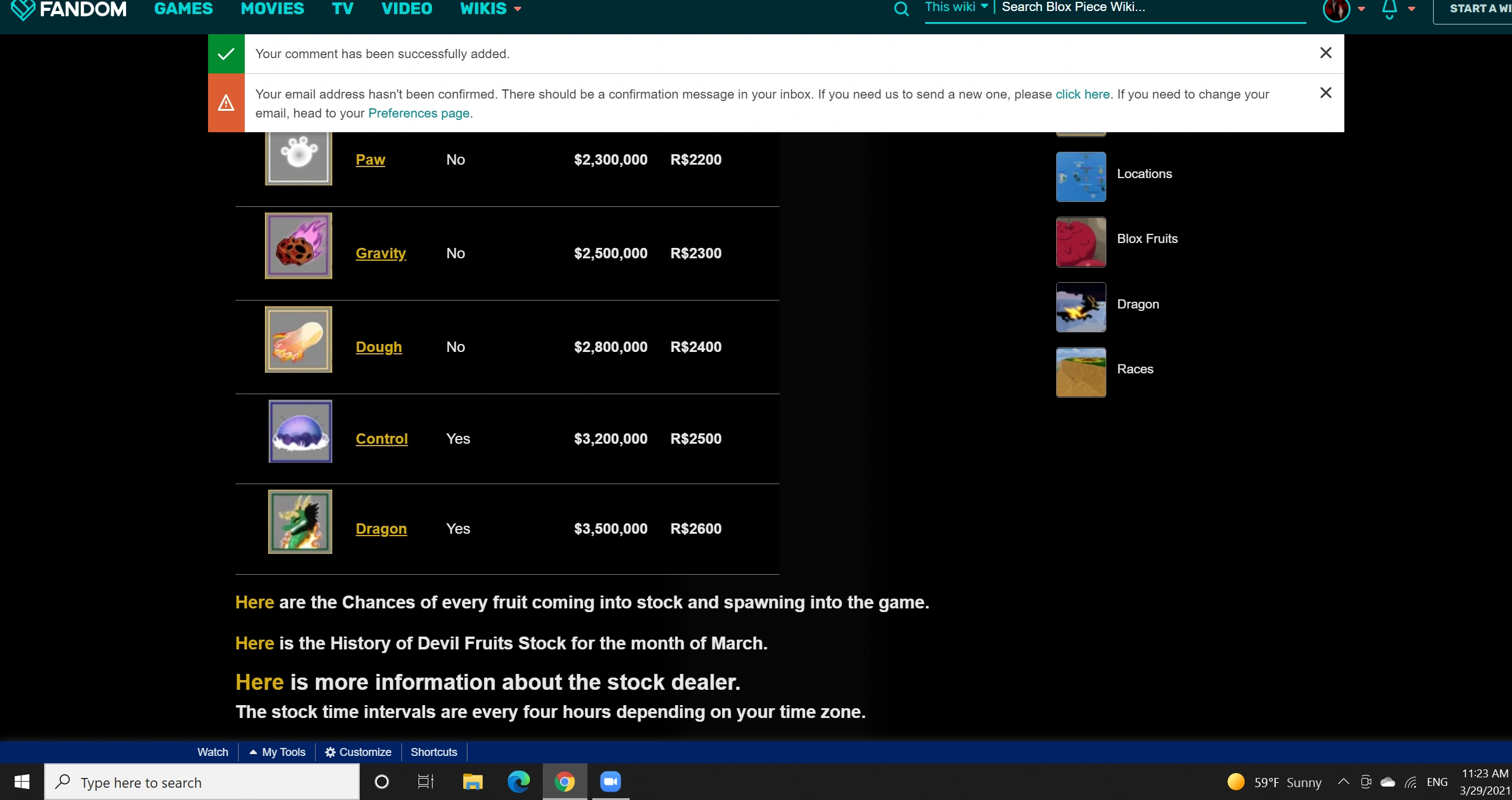Image resolution: width=1512 pixels, height=800 pixels.
Task: Follow the Preferences page link
Action: (419, 113)
